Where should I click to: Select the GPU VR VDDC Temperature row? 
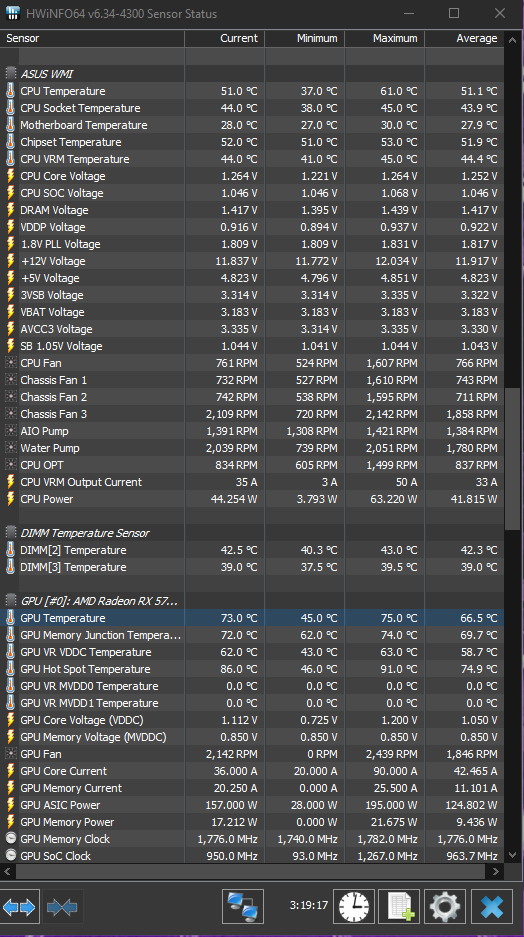252,652
